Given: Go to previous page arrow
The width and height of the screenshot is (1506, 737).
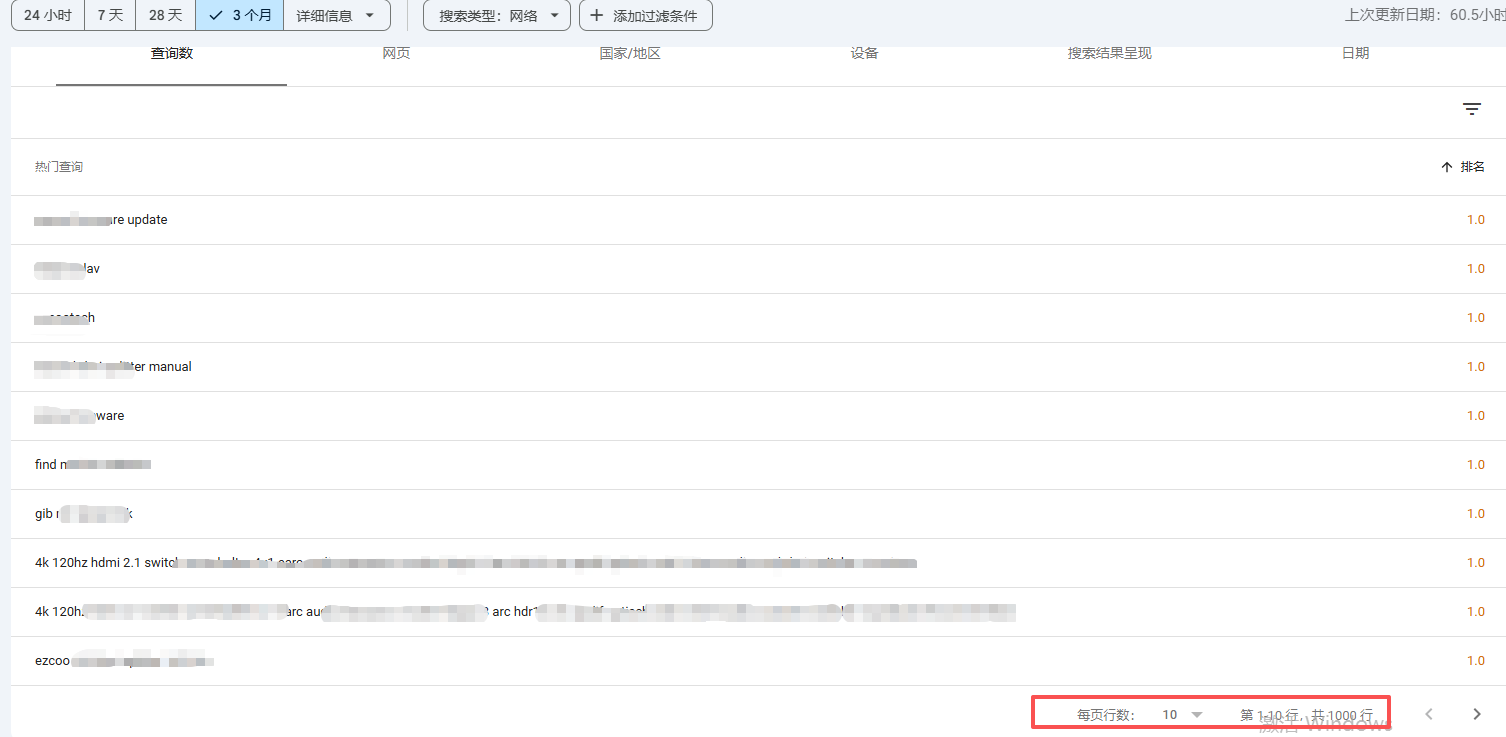Looking at the screenshot, I should 1429,714.
